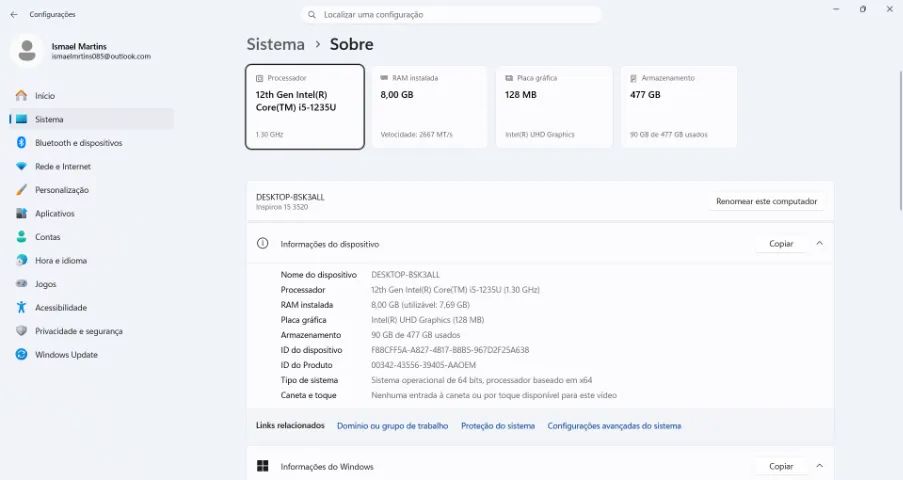Viewport: 903px width, 480px height.
Task: Open Contas settings
Action: pyautogui.click(x=92, y=237)
